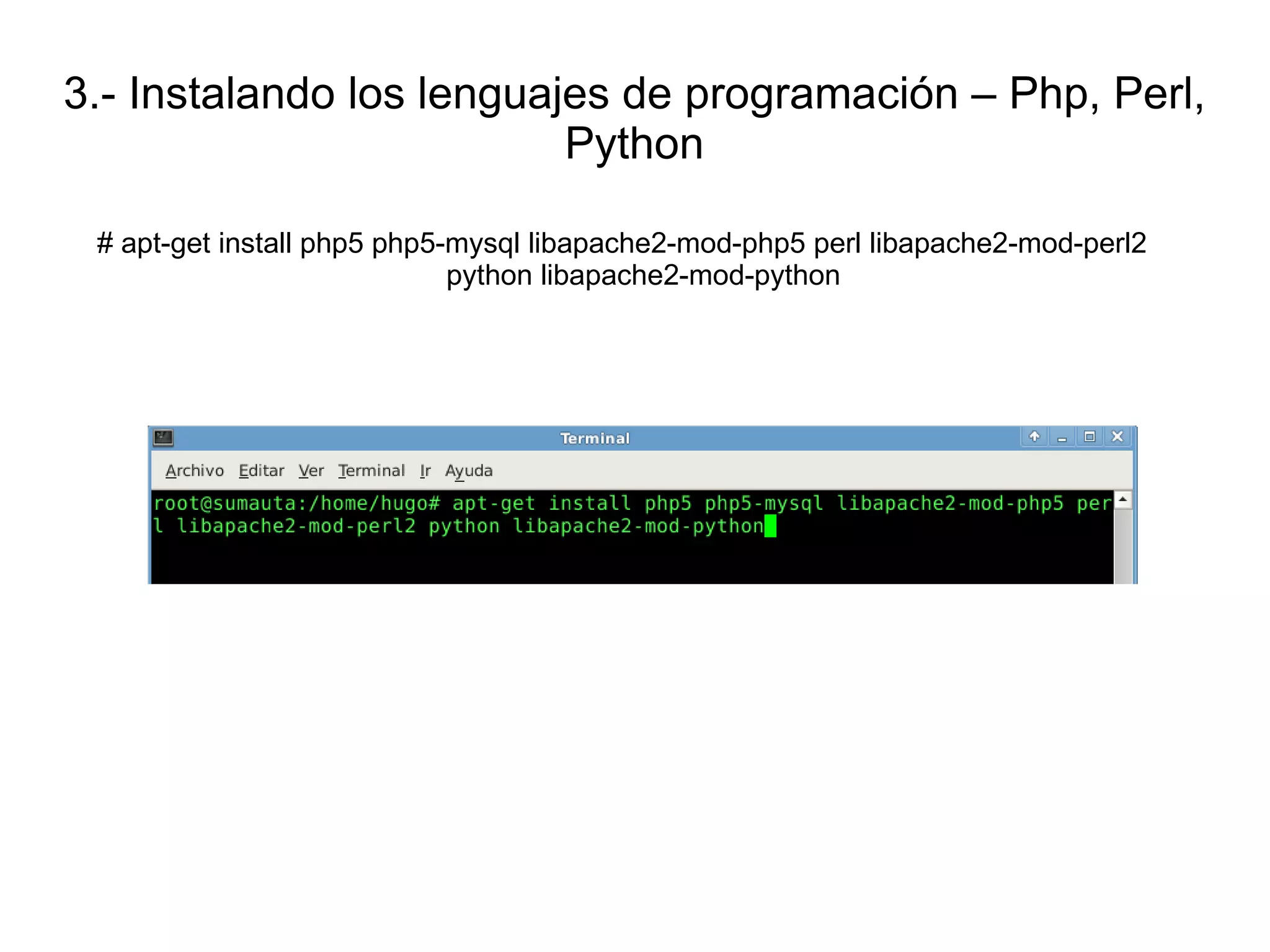The height and width of the screenshot is (952, 1270).
Task: Click the scrollbar up arrow in the terminal
Action: coord(1122,500)
